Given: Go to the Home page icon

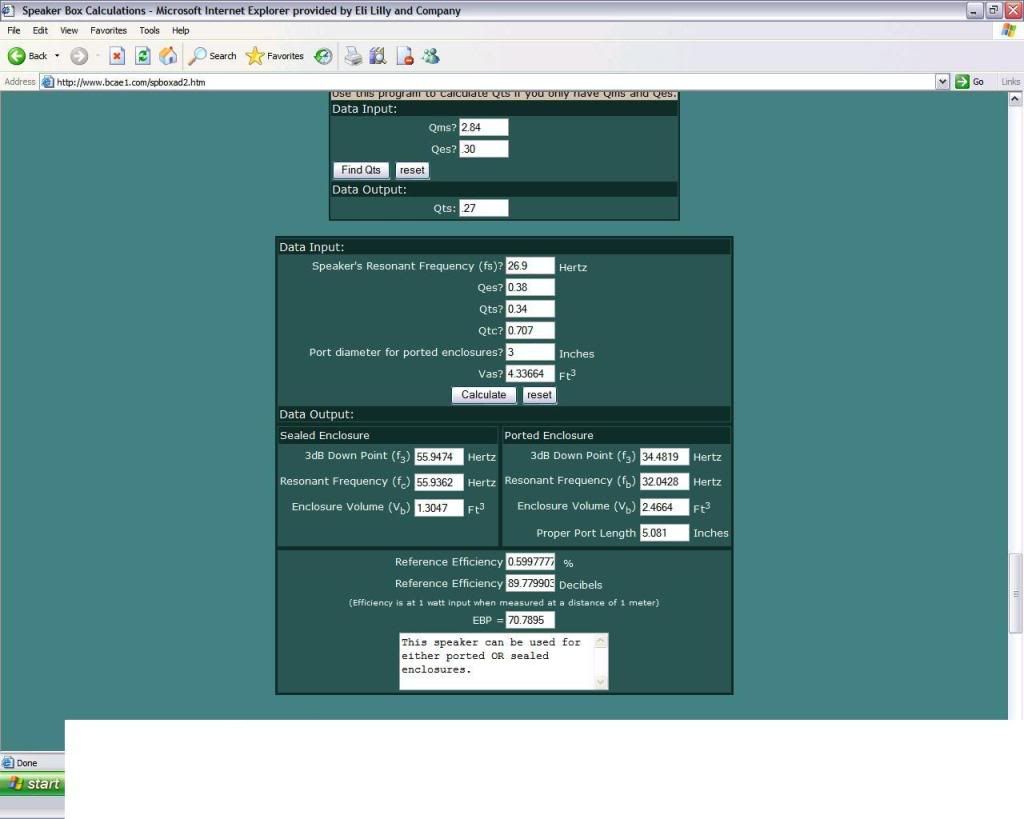Looking at the screenshot, I should [x=168, y=56].
